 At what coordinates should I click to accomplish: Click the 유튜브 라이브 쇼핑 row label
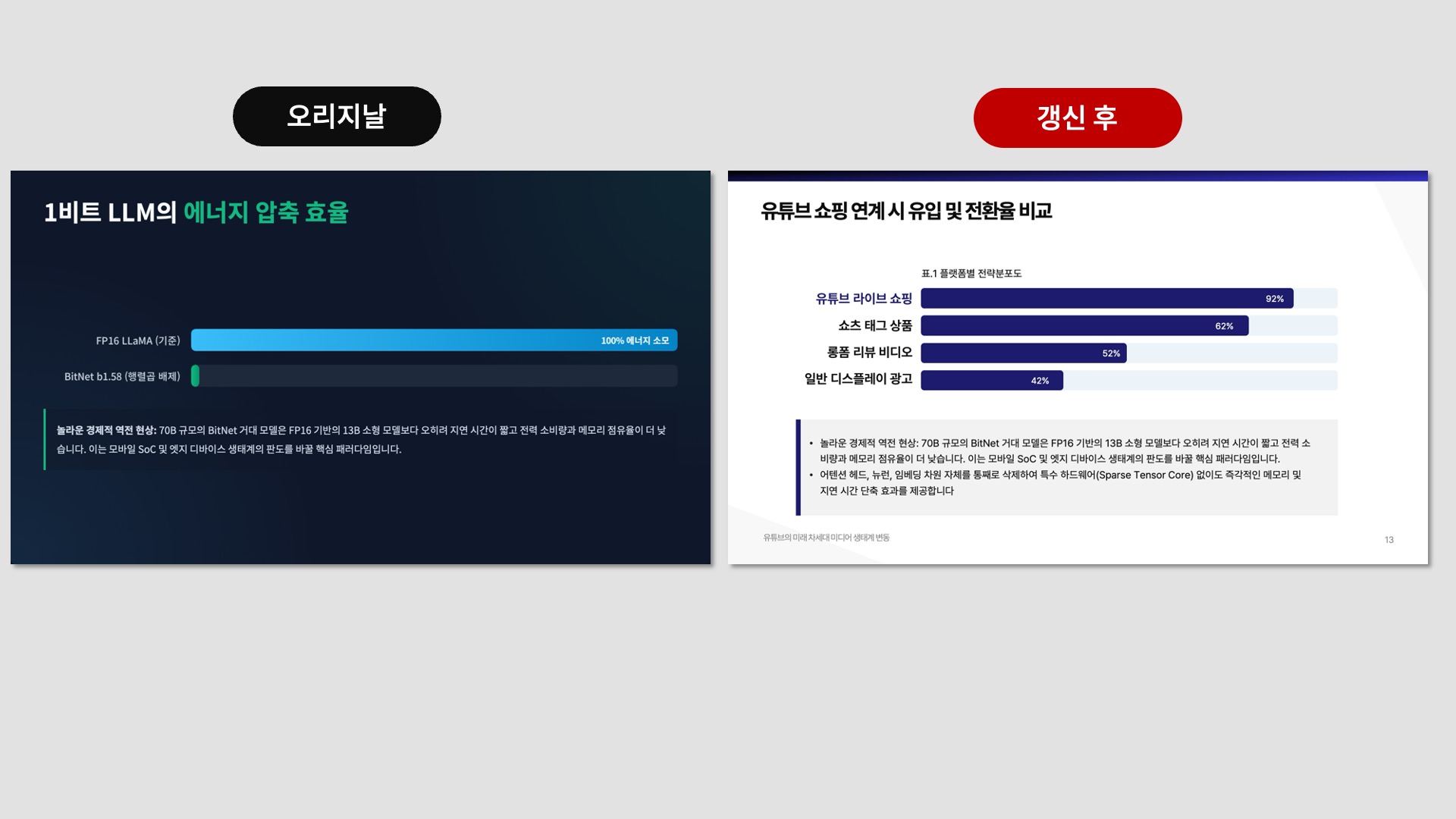[864, 299]
